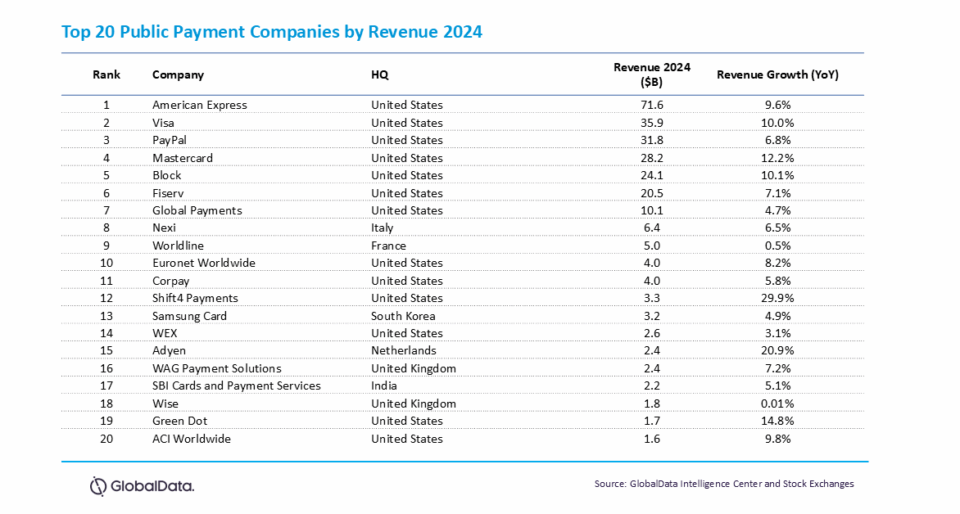The image size is (960, 514).
Task: Click the 29.9% growth value
Action: 778,298
